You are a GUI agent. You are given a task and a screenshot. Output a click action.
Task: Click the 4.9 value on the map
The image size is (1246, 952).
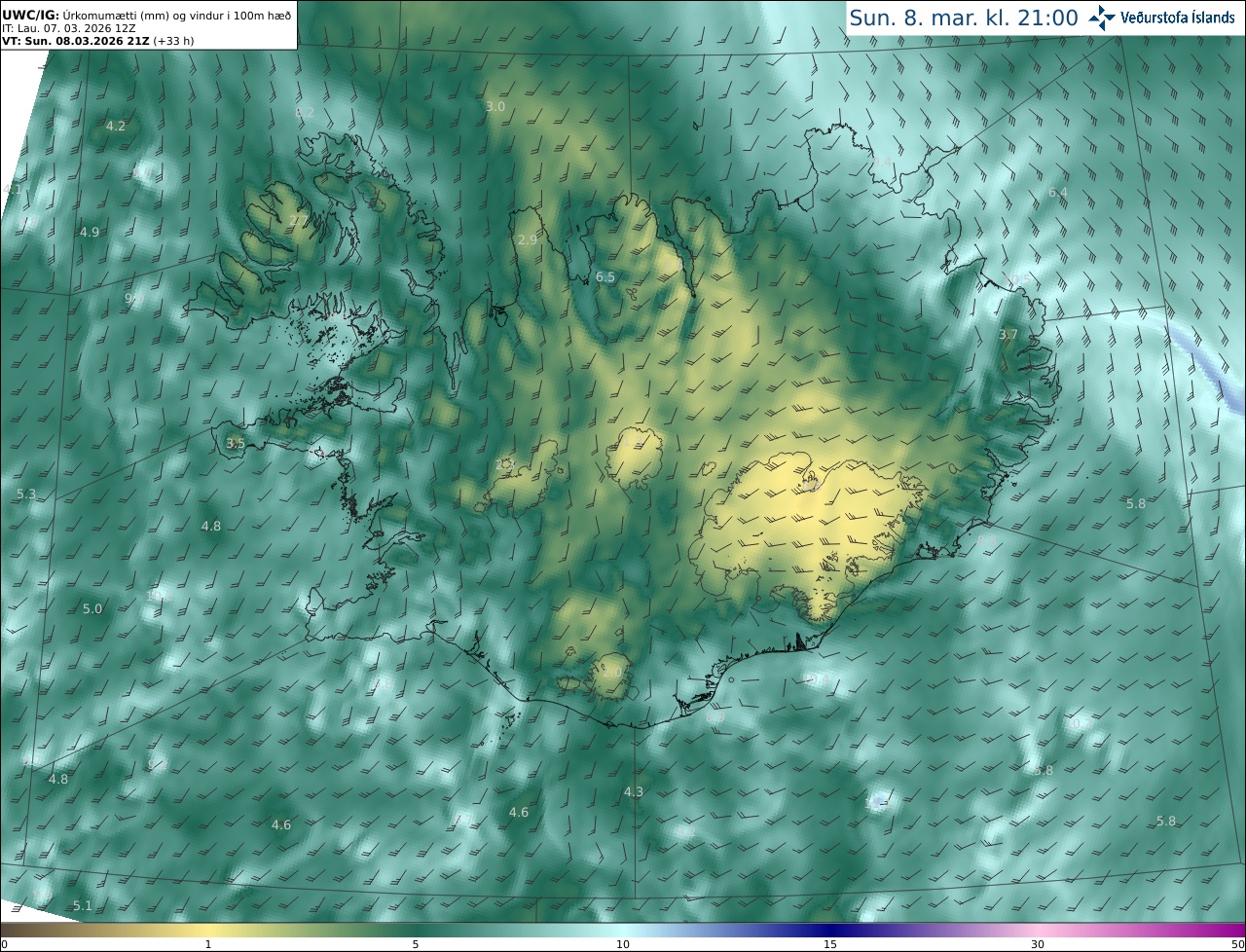tap(90, 233)
